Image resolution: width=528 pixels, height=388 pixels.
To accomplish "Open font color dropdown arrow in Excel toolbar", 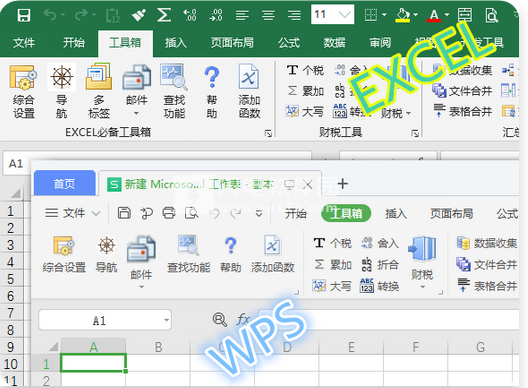I will [447, 15].
